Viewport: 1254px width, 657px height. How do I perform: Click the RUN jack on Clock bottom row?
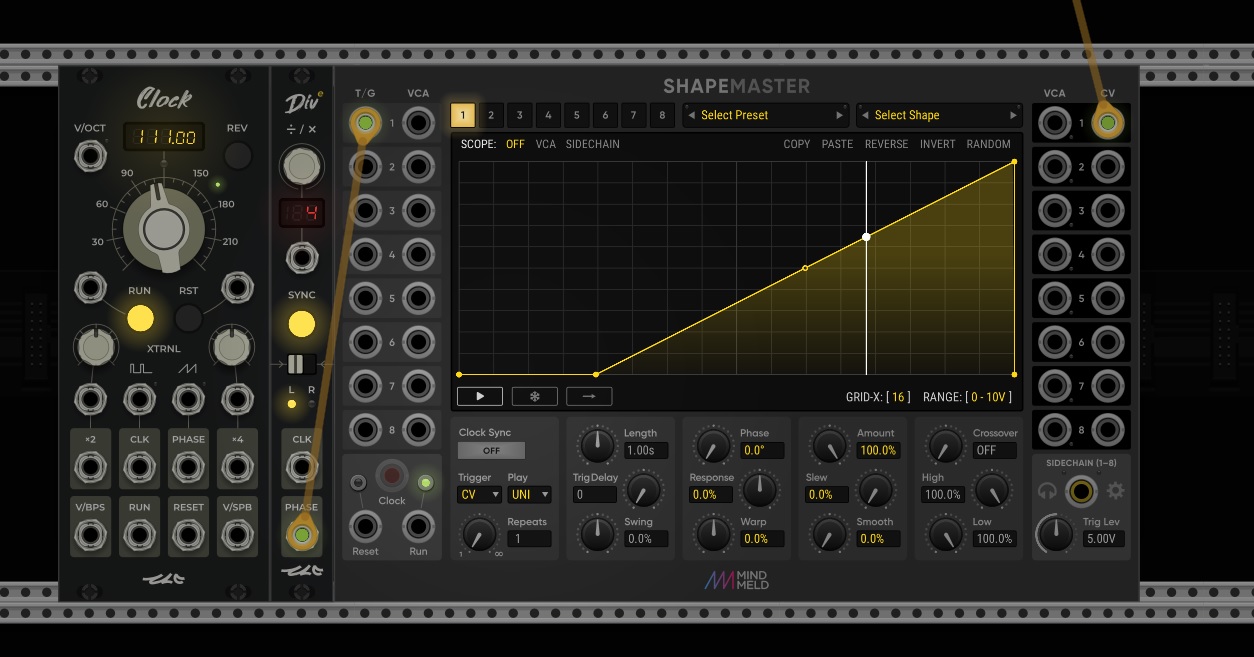click(x=139, y=535)
